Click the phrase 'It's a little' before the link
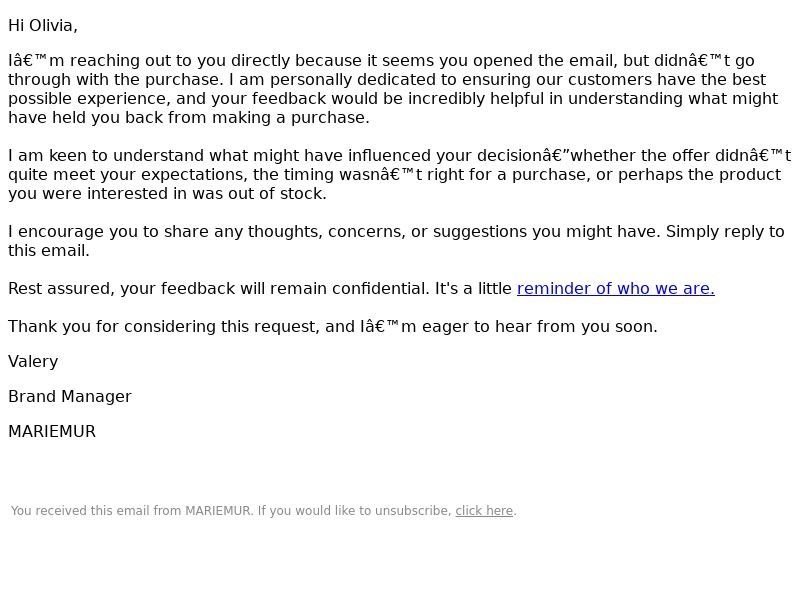 (x=473, y=289)
